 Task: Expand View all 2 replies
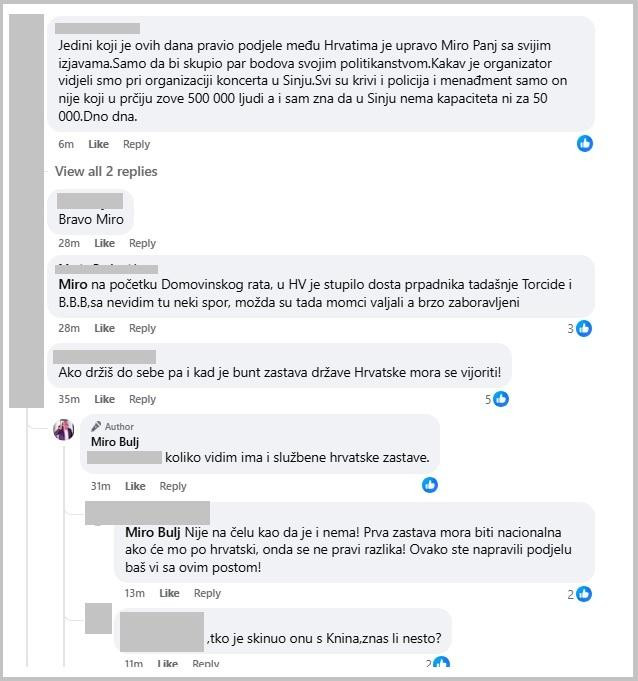point(106,171)
